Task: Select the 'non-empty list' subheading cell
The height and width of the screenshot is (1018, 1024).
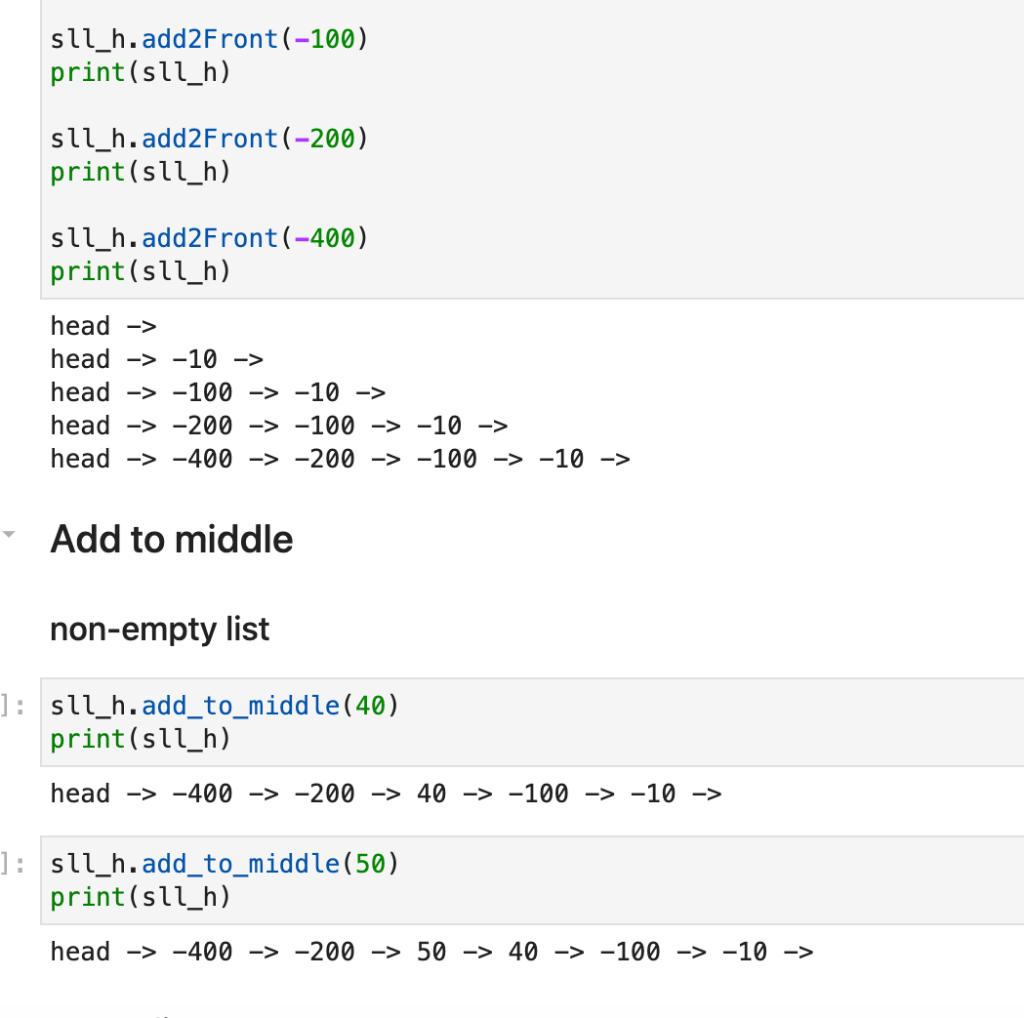Action: 159,629
